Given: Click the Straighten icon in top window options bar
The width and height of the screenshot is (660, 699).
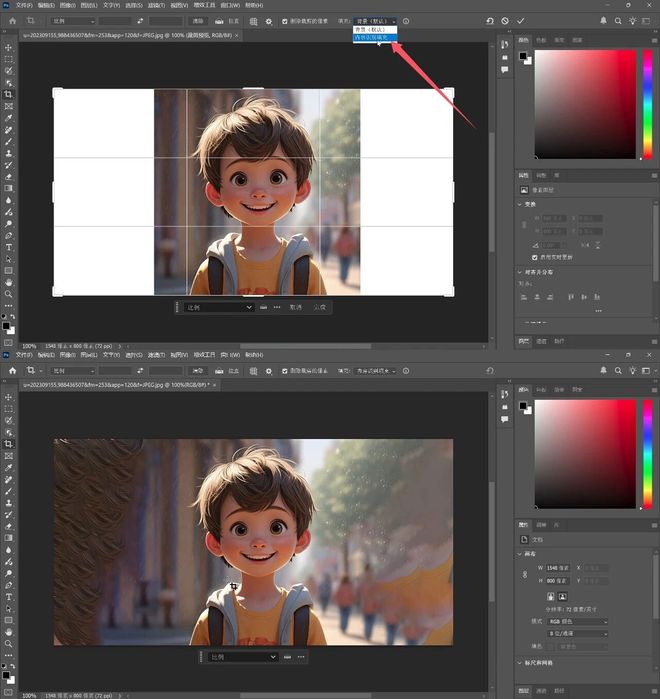Looking at the screenshot, I should (219, 21).
